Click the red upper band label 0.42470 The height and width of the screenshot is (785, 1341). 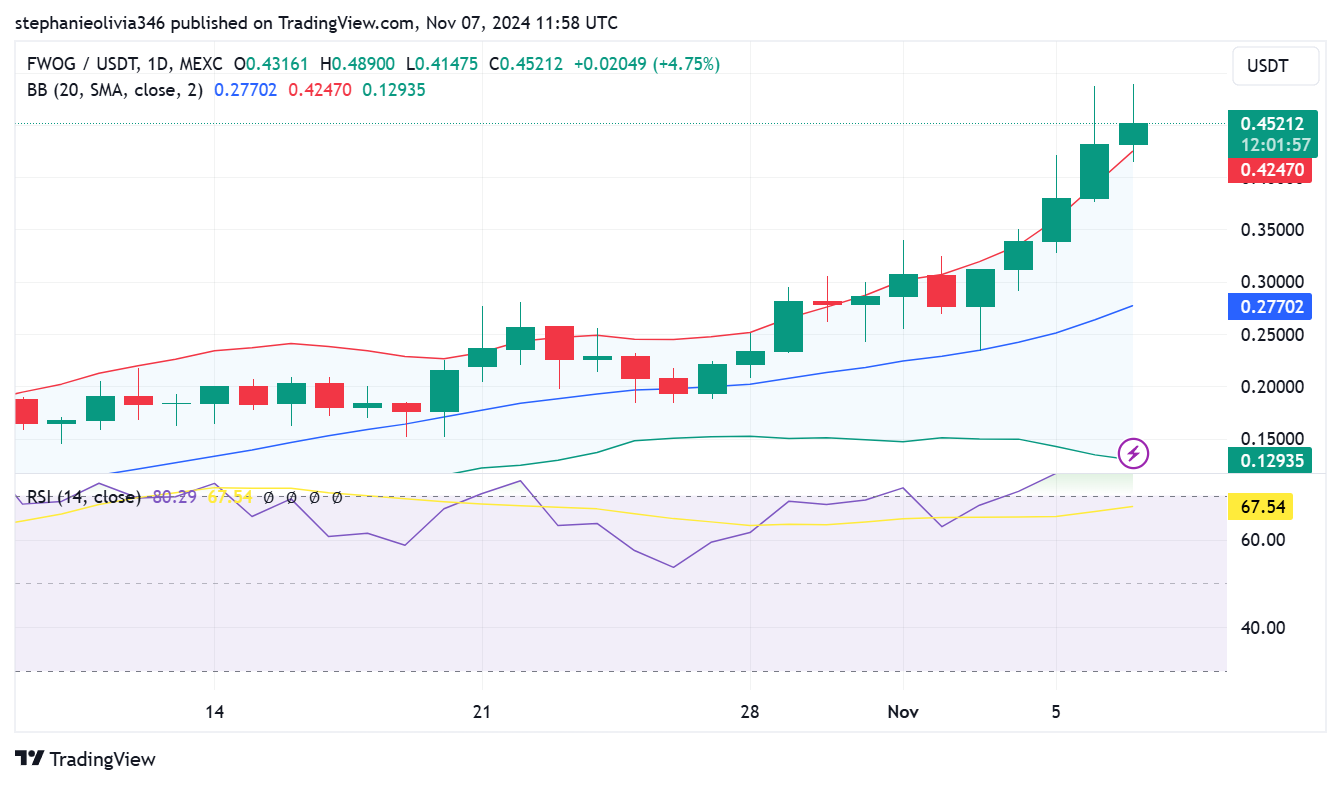coord(1272,170)
